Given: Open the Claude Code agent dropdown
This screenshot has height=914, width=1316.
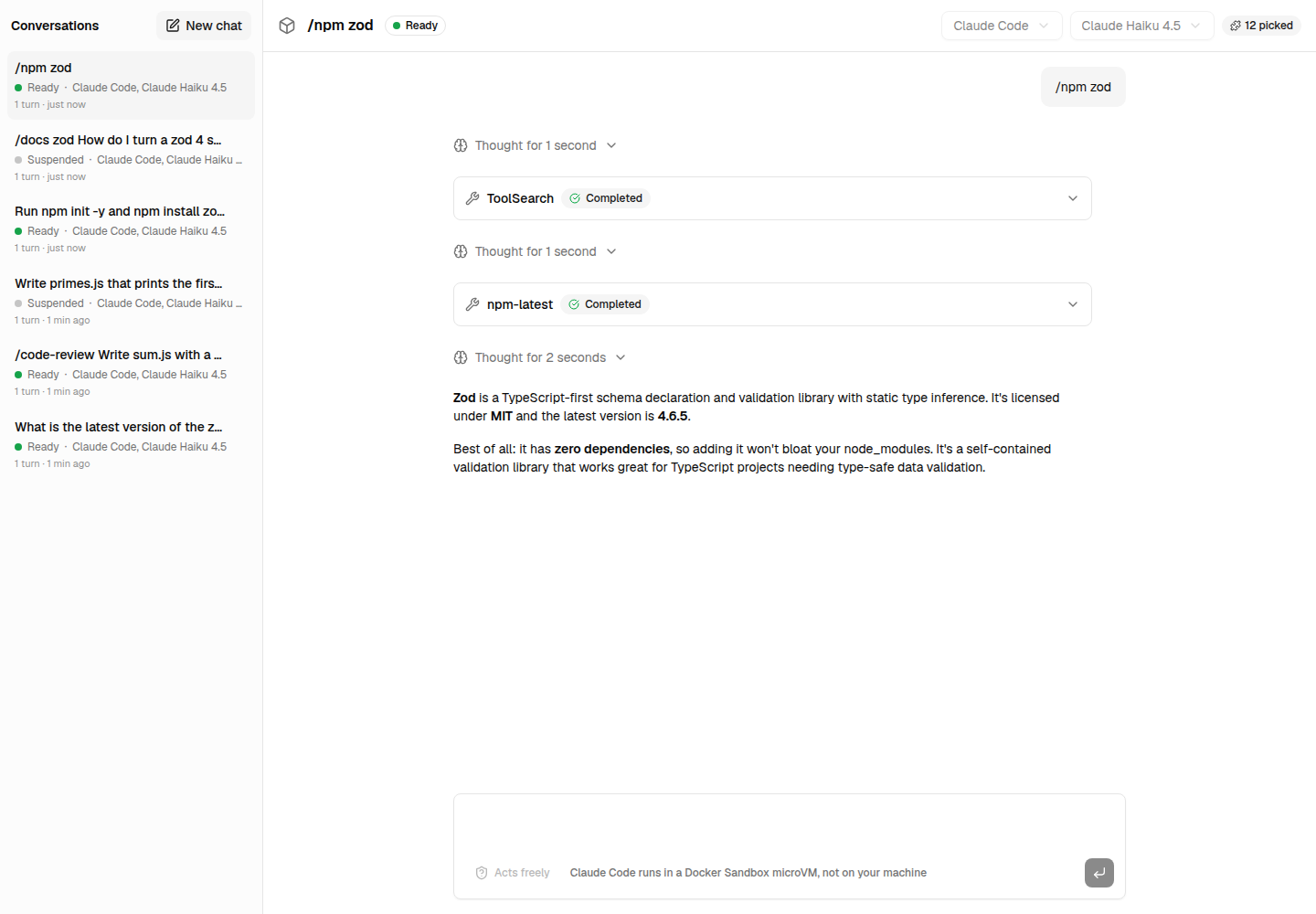Looking at the screenshot, I should coord(1002,26).
